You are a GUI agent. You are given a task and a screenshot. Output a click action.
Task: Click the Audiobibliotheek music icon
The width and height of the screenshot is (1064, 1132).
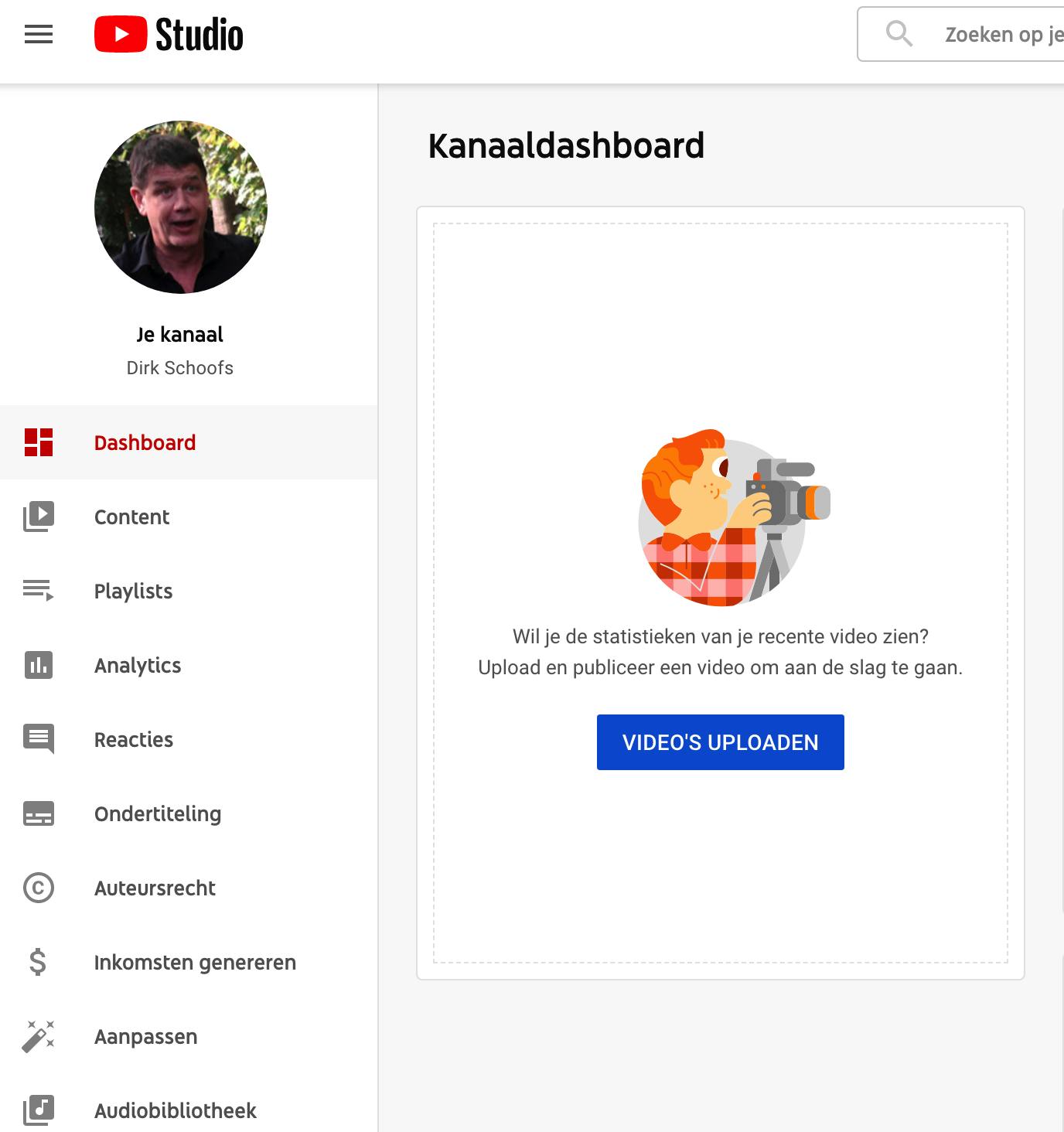click(x=39, y=1110)
